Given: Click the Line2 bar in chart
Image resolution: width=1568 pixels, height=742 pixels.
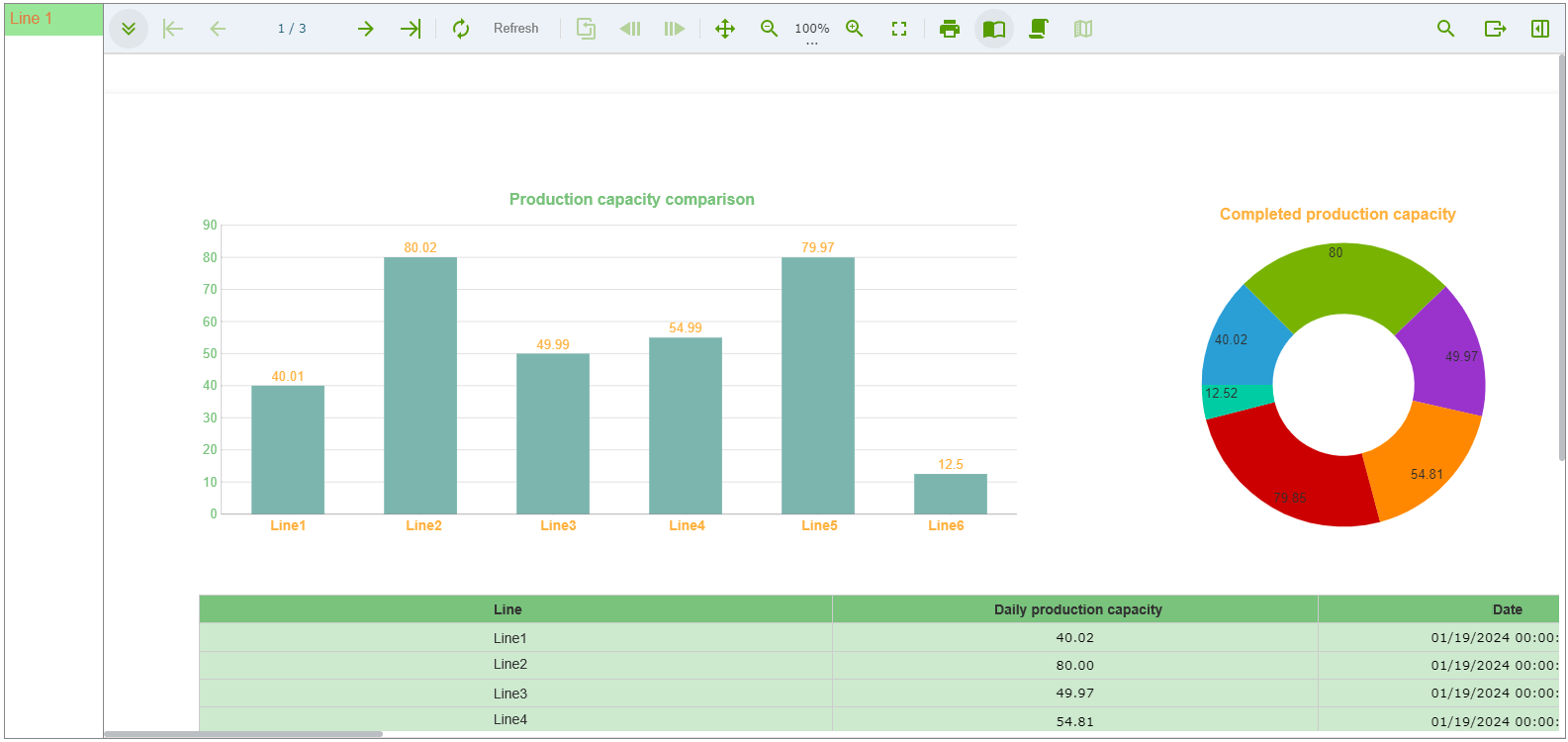Looking at the screenshot, I should click(420, 385).
